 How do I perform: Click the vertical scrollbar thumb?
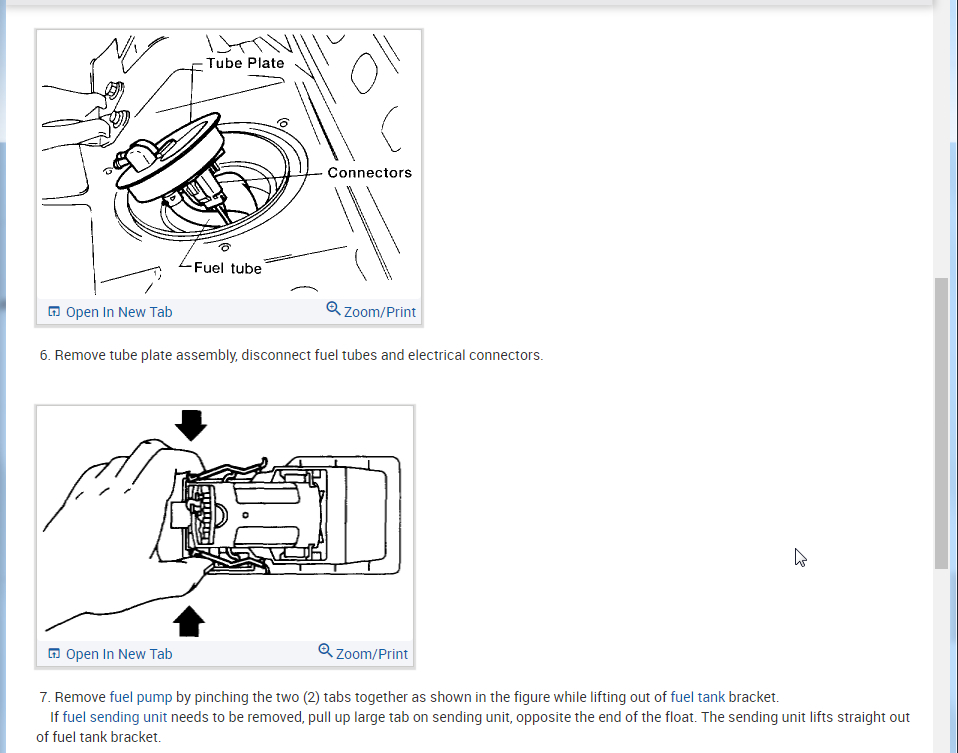pos(941,424)
